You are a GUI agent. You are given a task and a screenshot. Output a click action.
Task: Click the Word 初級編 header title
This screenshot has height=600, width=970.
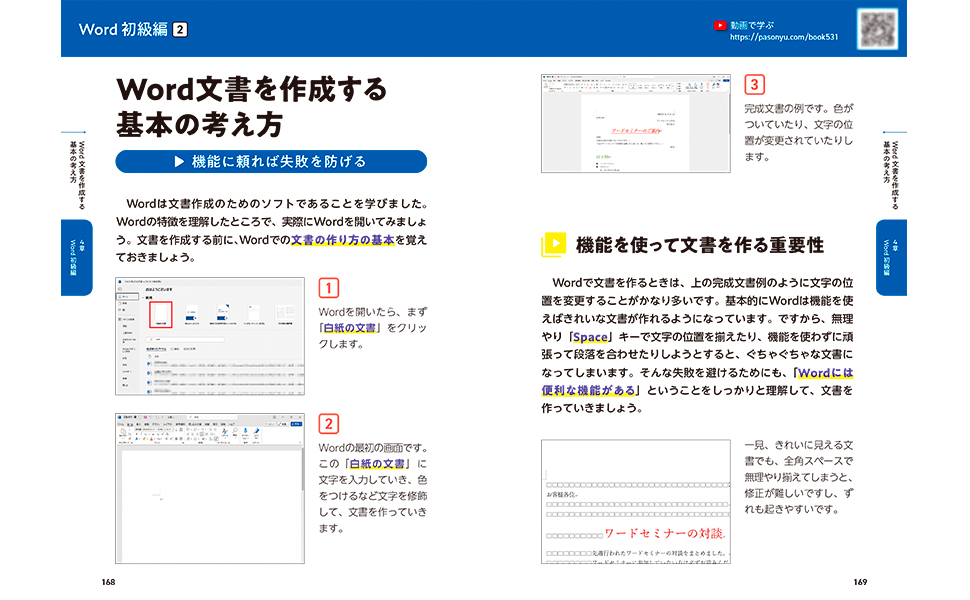coord(123,29)
